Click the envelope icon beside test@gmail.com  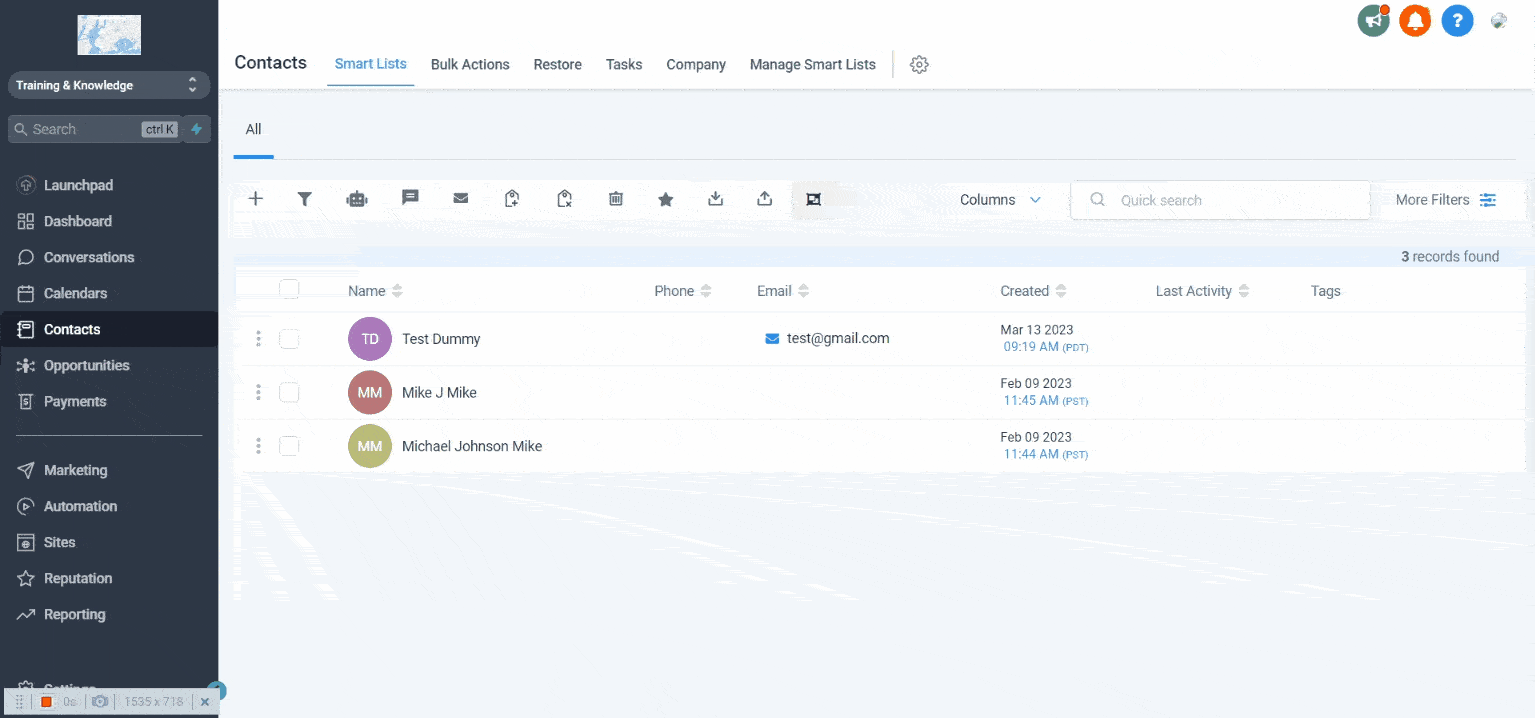[x=772, y=339]
